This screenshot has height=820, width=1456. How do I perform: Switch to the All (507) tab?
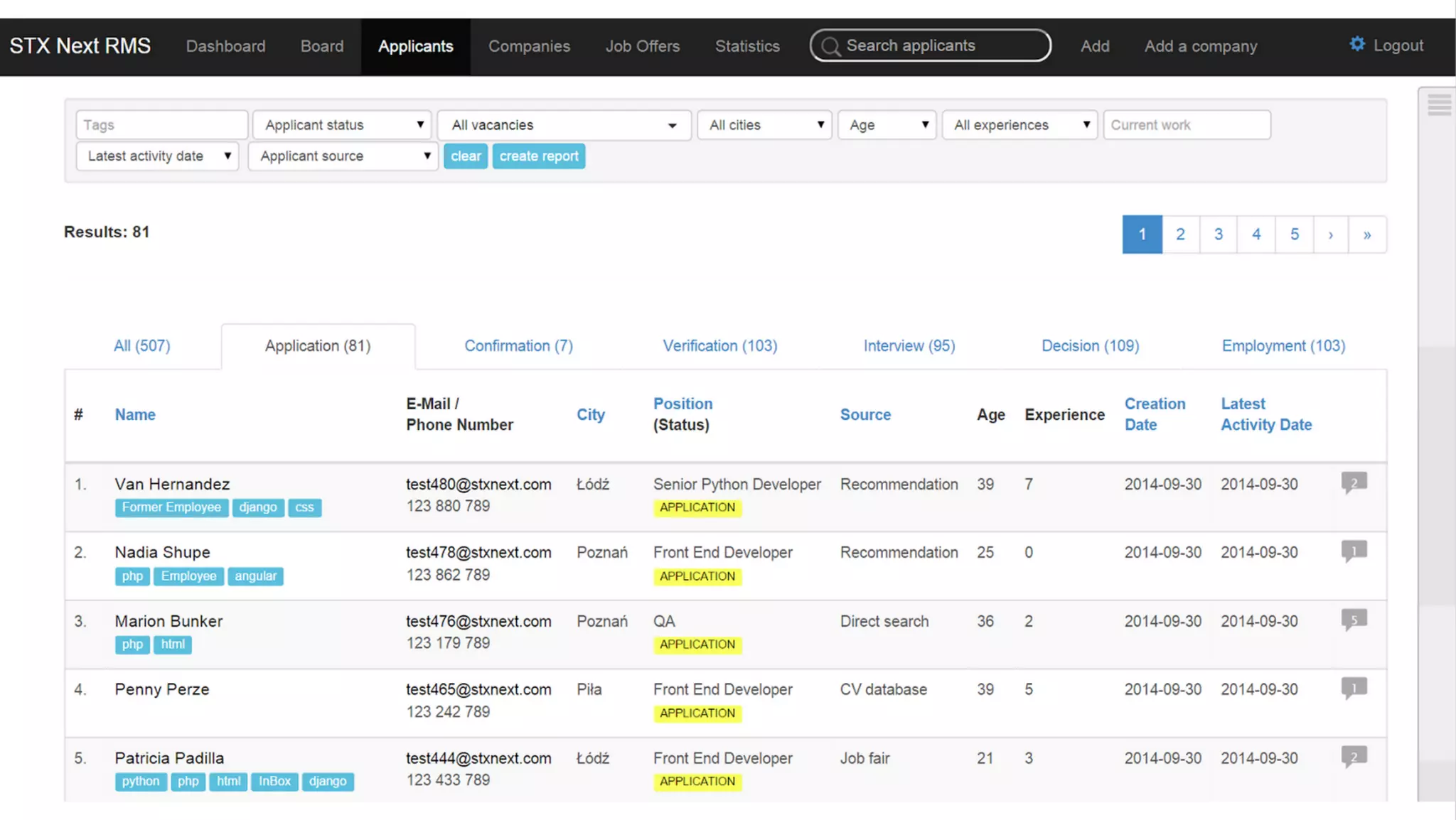[142, 346]
